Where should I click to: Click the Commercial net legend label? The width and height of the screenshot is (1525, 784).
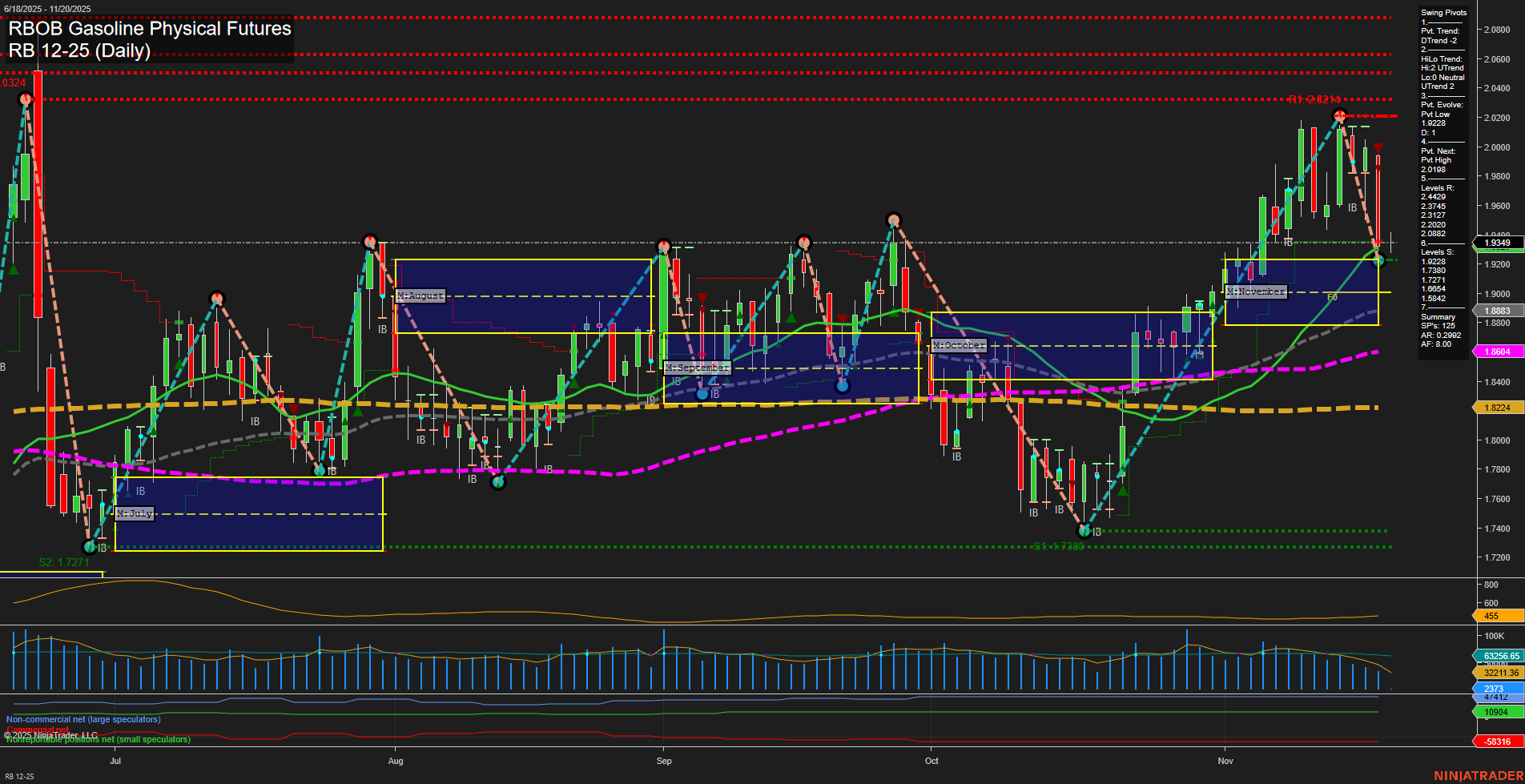(x=38, y=730)
